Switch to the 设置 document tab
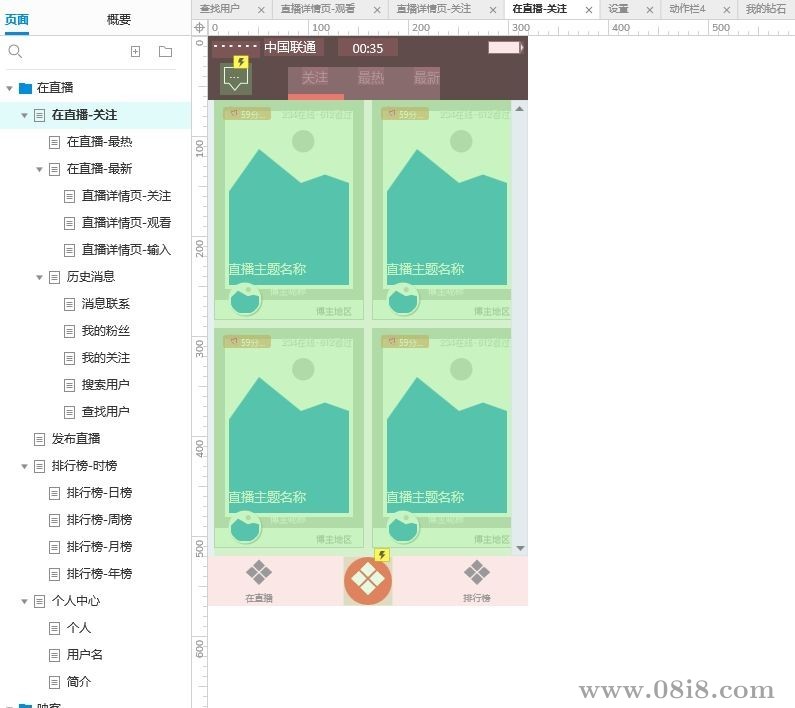This screenshot has width=795, height=708. pyautogui.click(x=618, y=9)
